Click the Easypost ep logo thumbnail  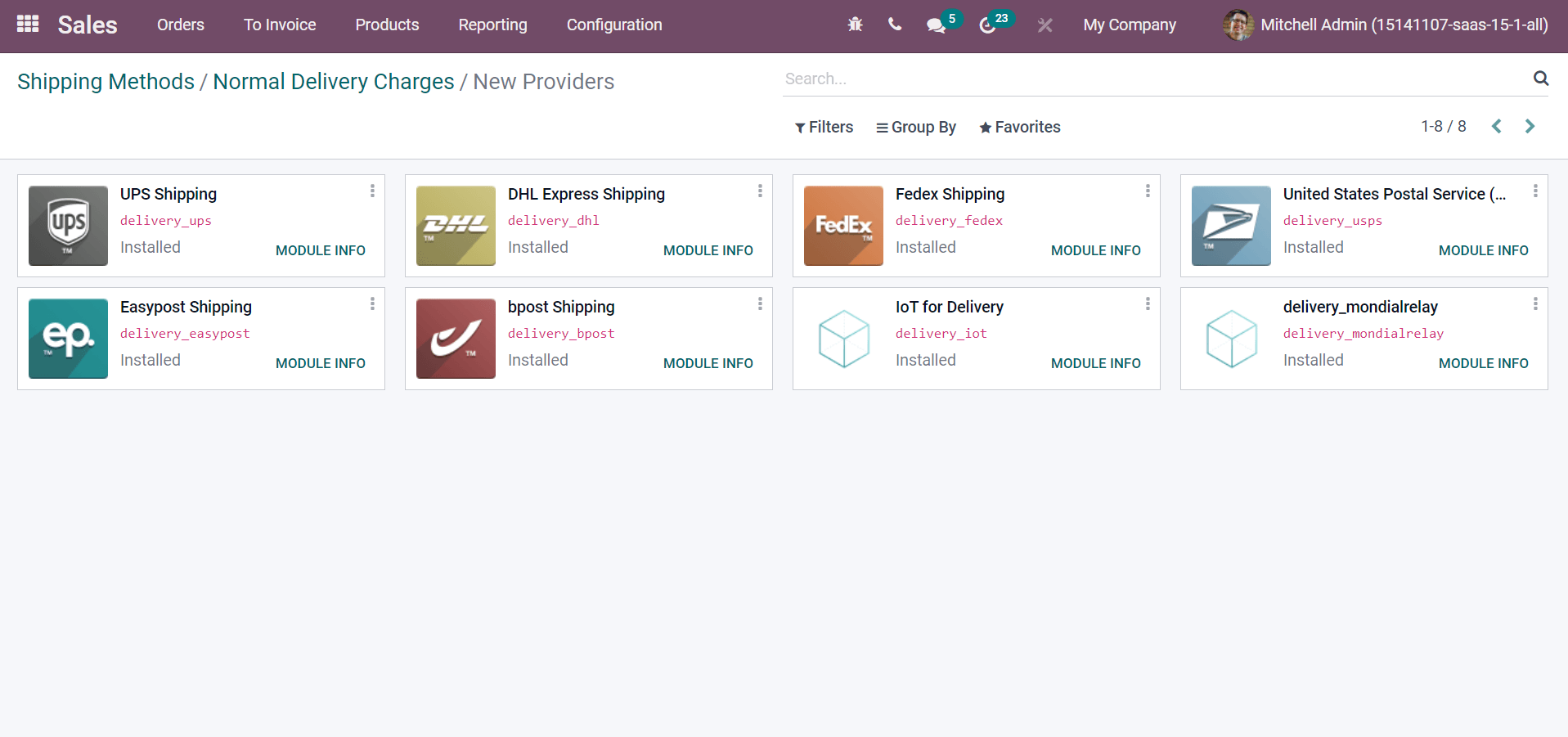point(68,339)
